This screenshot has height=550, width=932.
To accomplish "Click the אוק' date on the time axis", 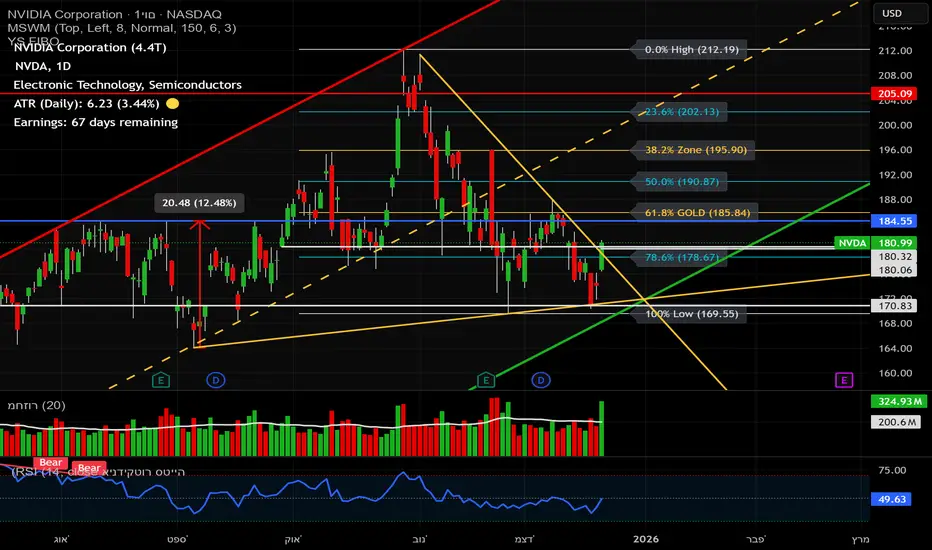I will coord(293,539).
